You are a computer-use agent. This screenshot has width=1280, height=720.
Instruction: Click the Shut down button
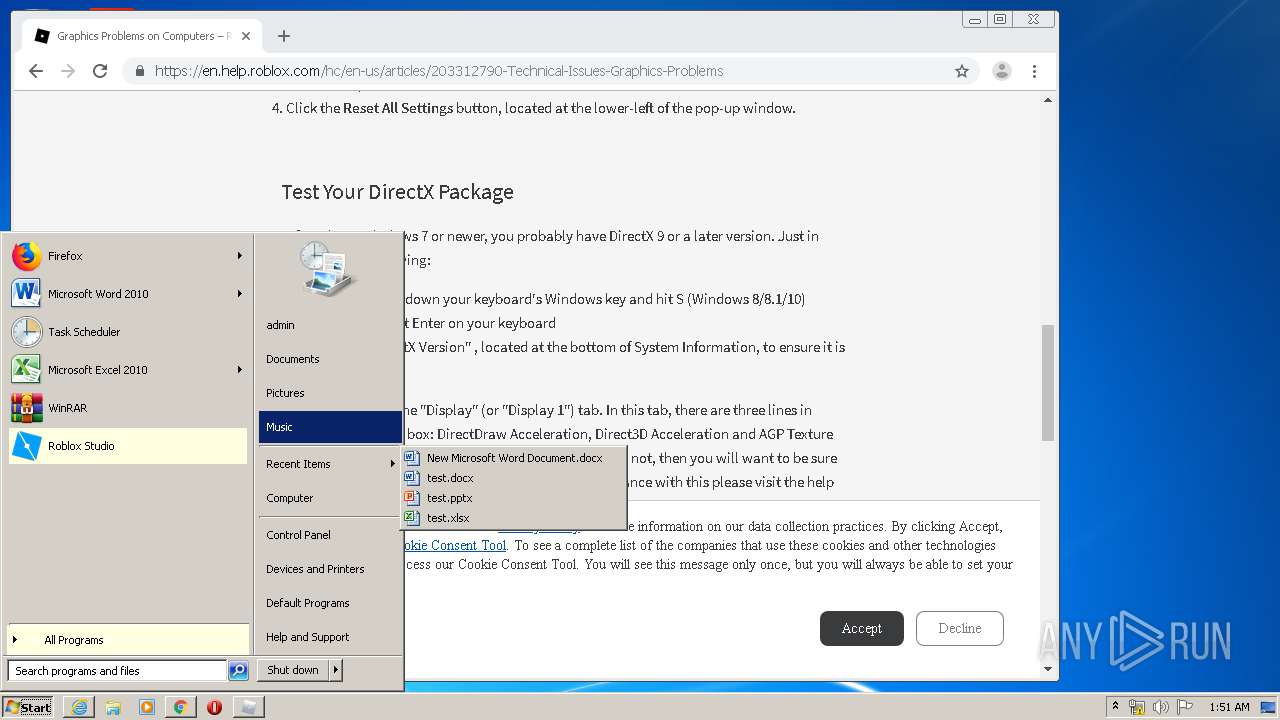[293, 670]
